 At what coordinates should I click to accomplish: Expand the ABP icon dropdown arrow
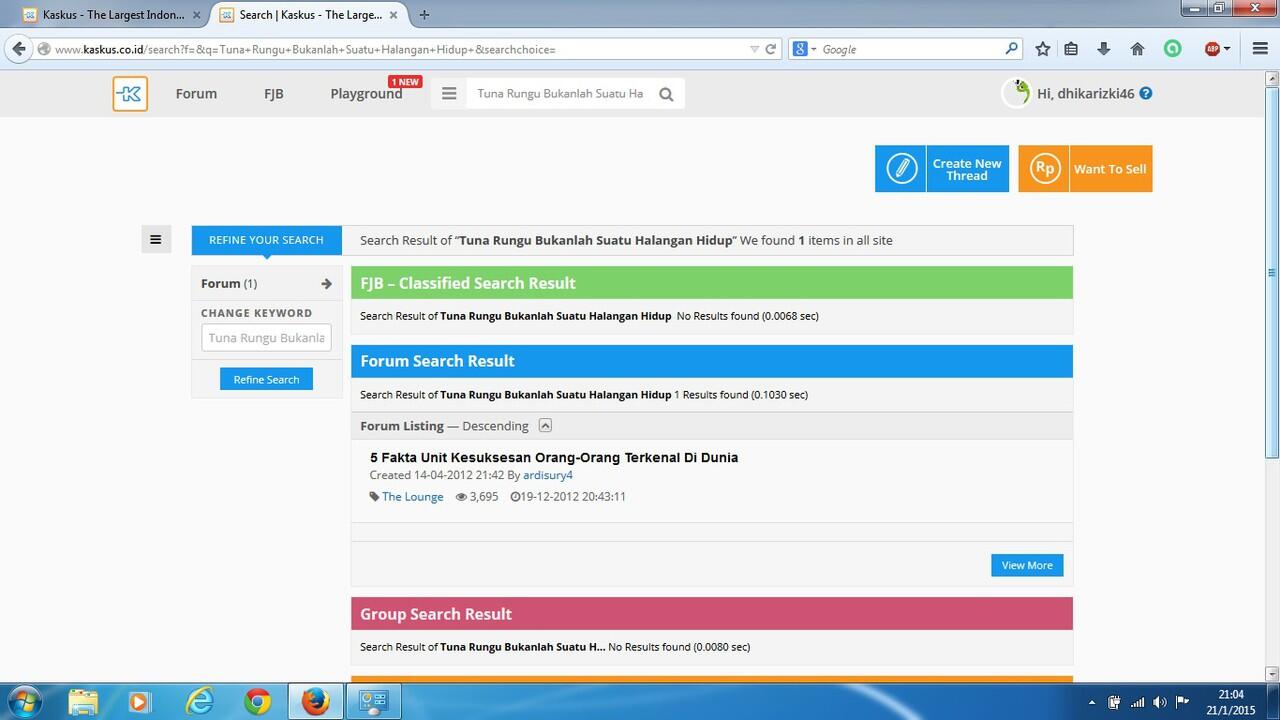(x=1227, y=49)
